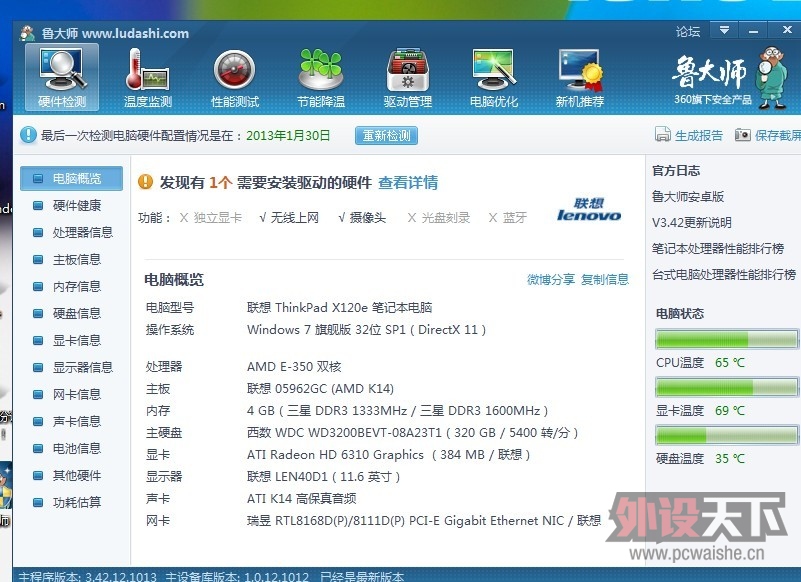Click 西数 WDC WD3200BEVT hard disk text

click(412, 433)
